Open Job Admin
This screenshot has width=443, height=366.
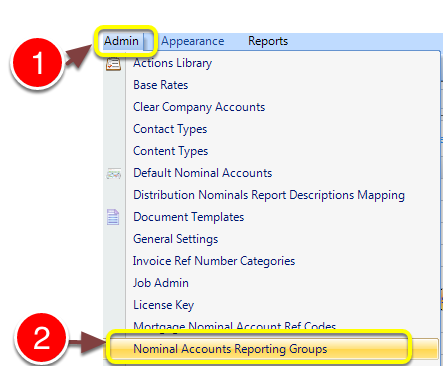pos(161,283)
